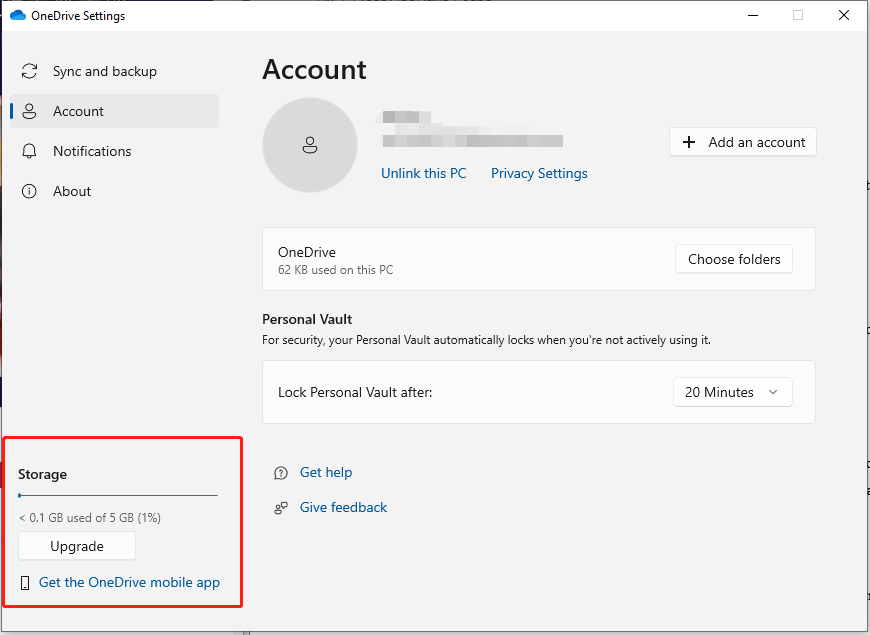Click the Sync and backup arrows icon
The image size is (870, 635).
pos(30,72)
